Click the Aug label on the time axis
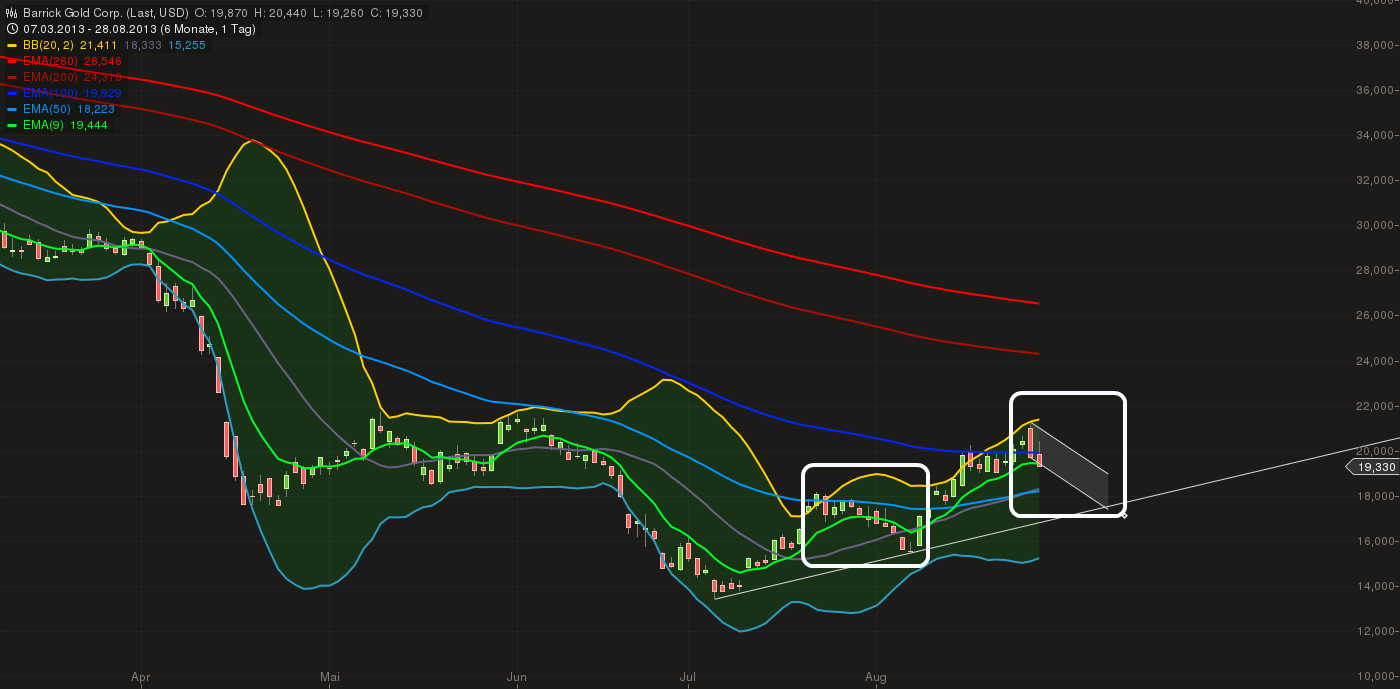Viewport: 1400px width, 689px height. pos(876,677)
